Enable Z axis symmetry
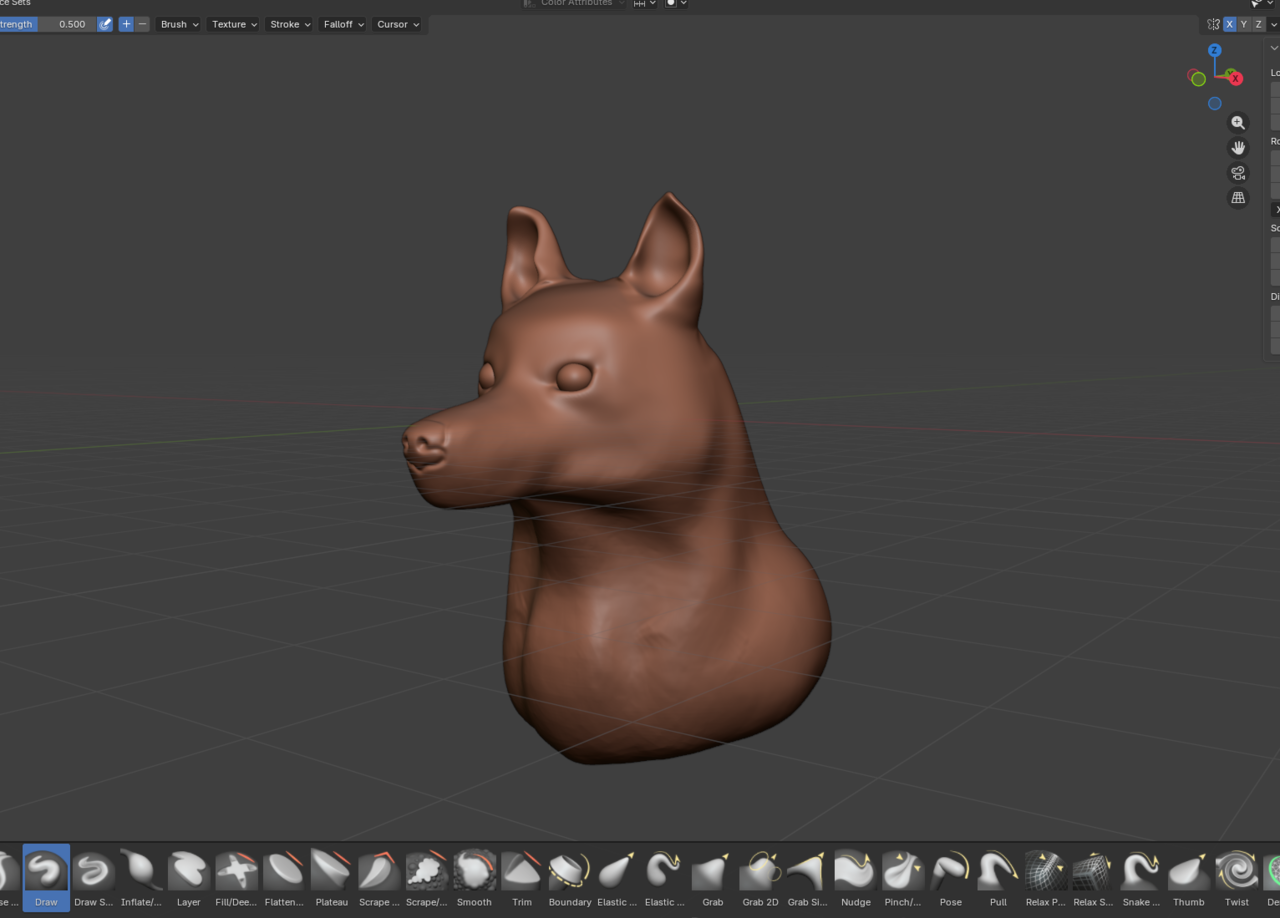Viewport: 1280px width, 918px height. 1257,24
